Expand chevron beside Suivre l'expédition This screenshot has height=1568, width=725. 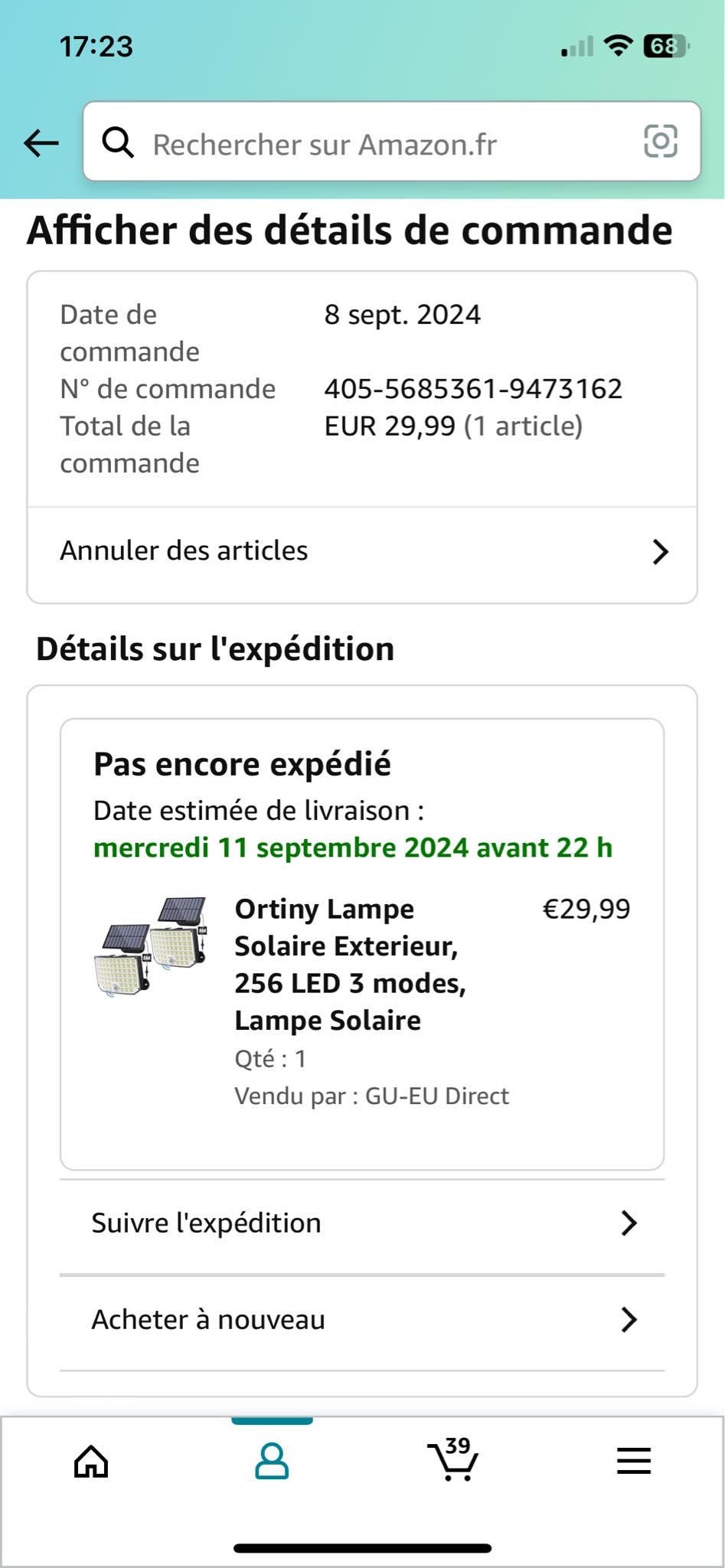coord(629,1223)
